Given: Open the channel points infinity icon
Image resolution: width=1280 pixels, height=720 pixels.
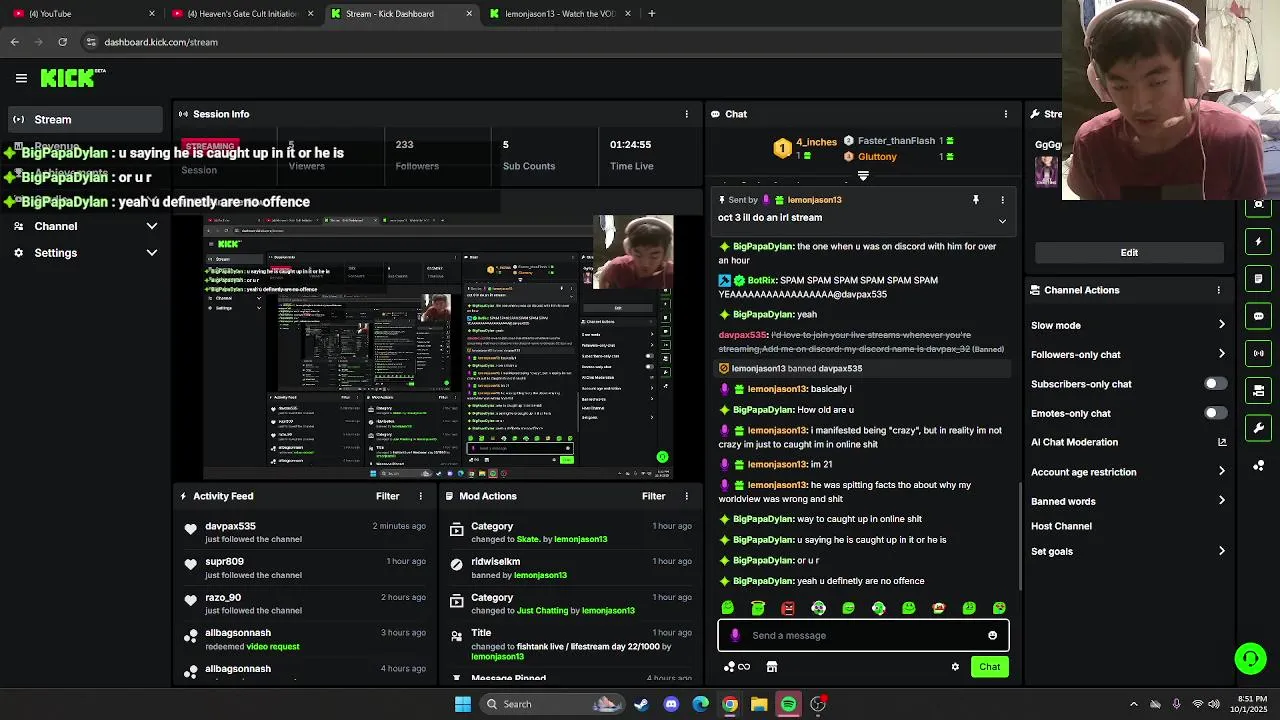Looking at the screenshot, I should click(737, 667).
